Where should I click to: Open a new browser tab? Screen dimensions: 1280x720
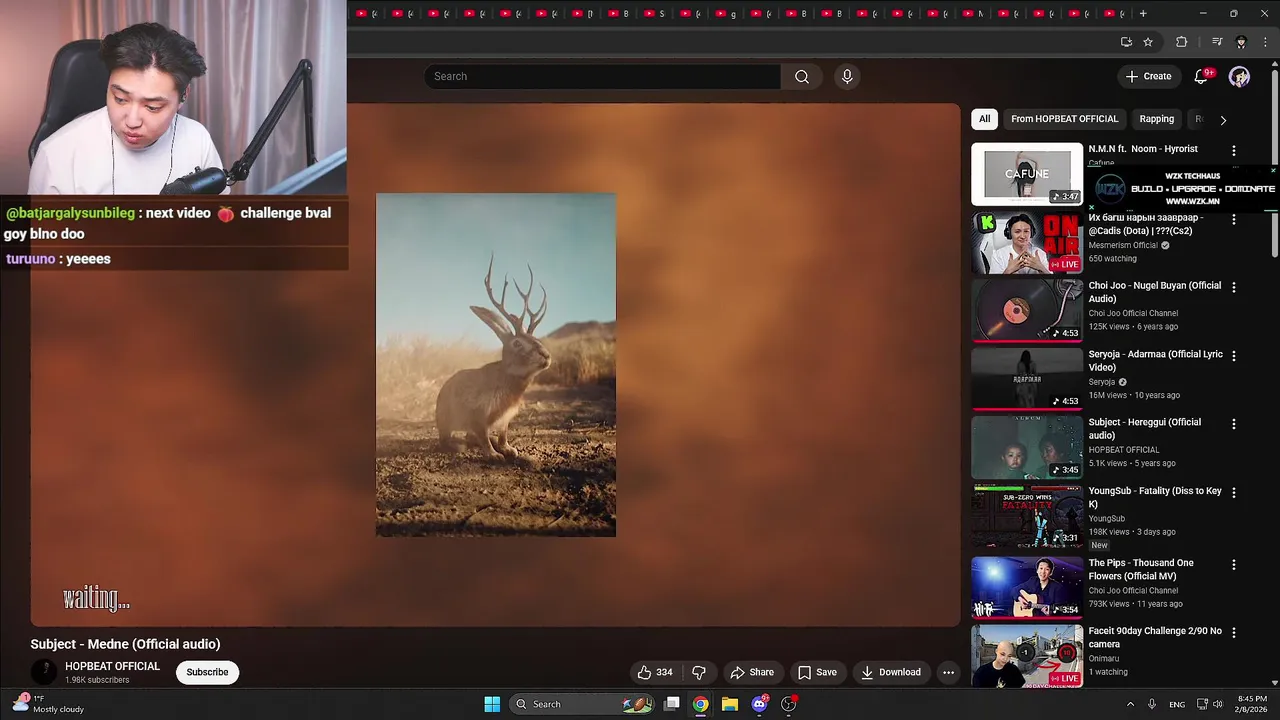pyautogui.click(x=1143, y=14)
